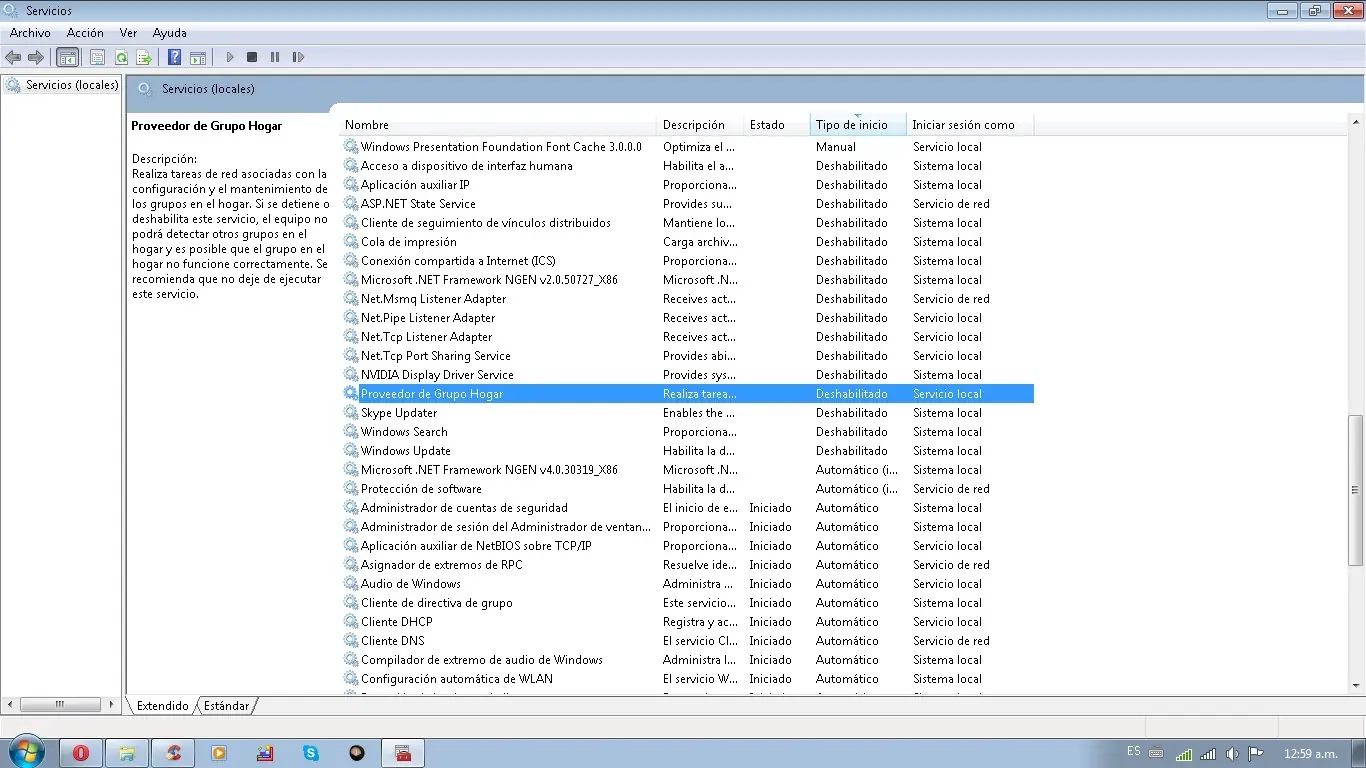The image size is (1366, 768).
Task: Sort by the Descripción column header
Action: pyautogui.click(x=701, y=125)
